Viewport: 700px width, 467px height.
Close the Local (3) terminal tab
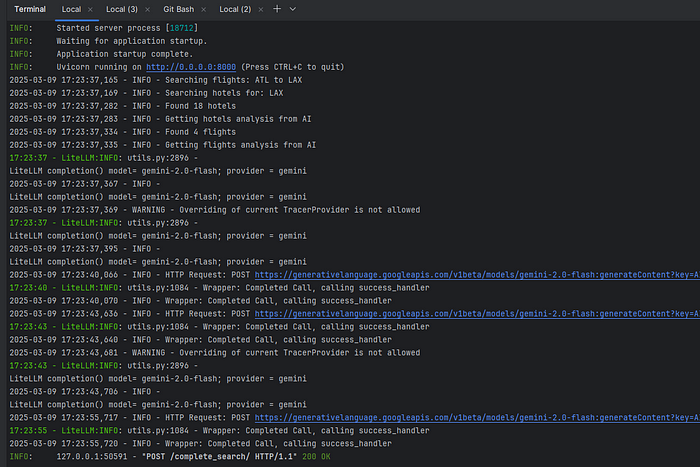pos(147,9)
